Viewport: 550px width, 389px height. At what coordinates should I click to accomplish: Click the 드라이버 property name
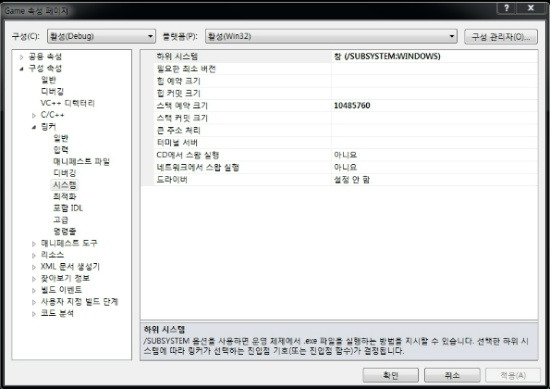click(172, 180)
